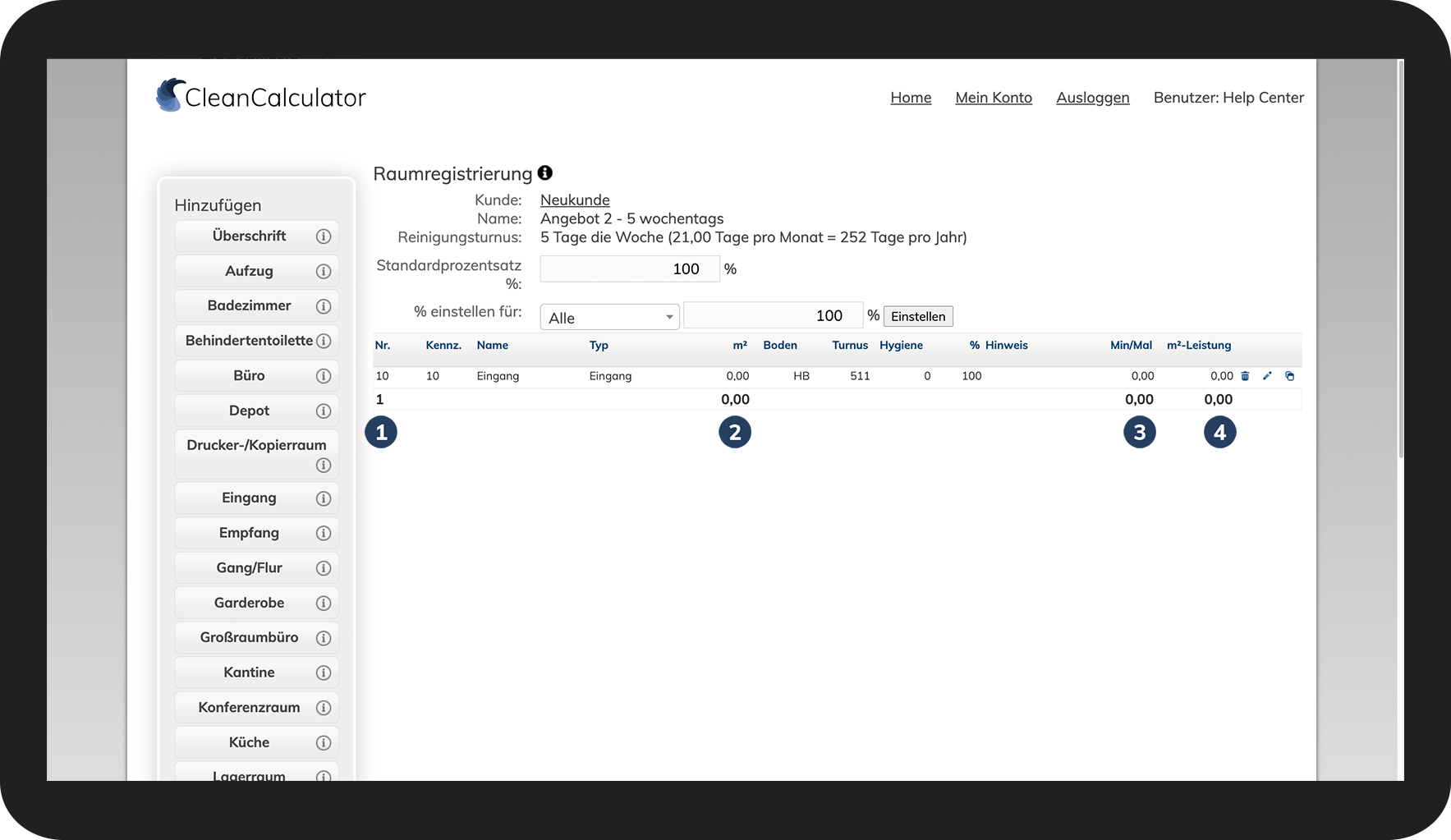The width and height of the screenshot is (1451, 840).
Task: Add an Empfang room
Action: tap(249, 533)
